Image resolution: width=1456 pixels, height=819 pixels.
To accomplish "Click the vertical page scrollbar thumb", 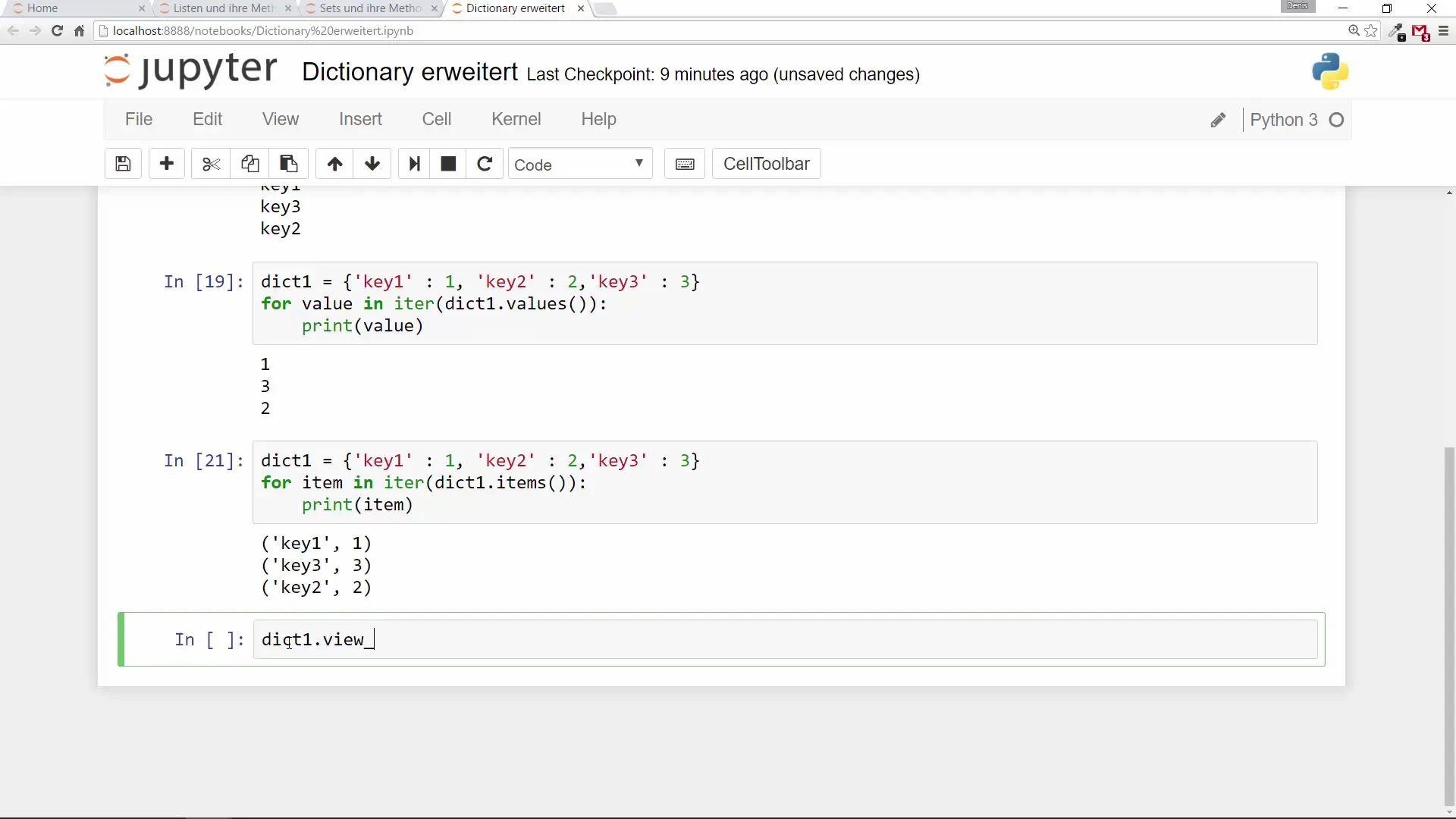I will (1449, 626).
